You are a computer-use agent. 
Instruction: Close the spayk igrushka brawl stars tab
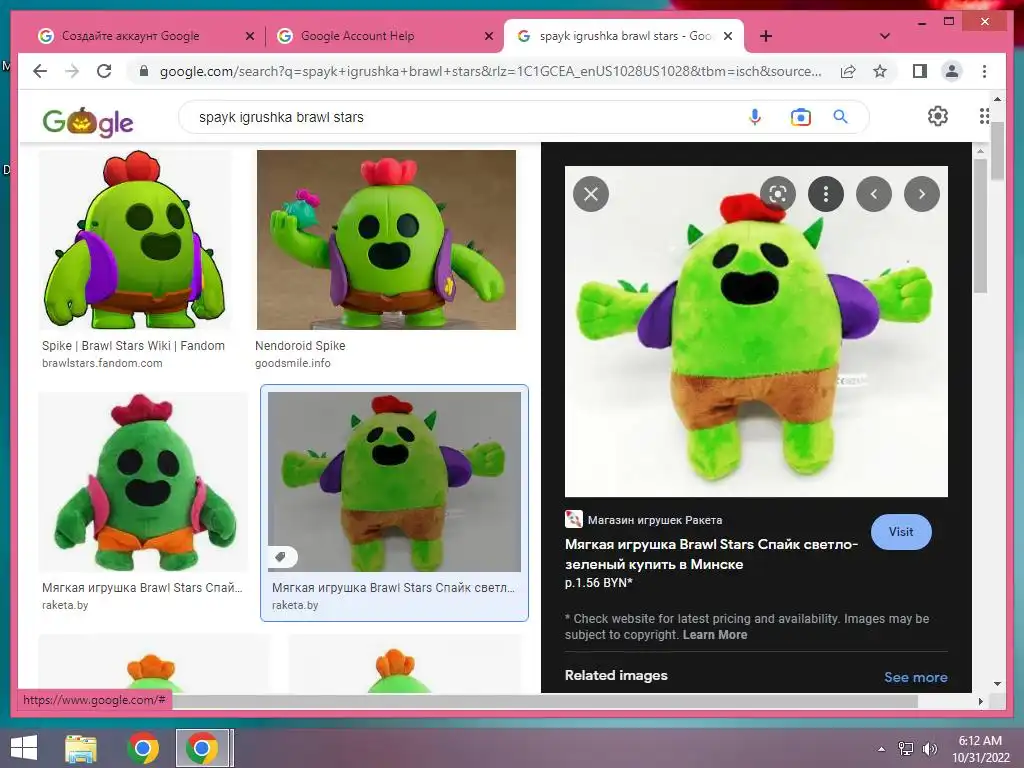(x=728, y=36)
